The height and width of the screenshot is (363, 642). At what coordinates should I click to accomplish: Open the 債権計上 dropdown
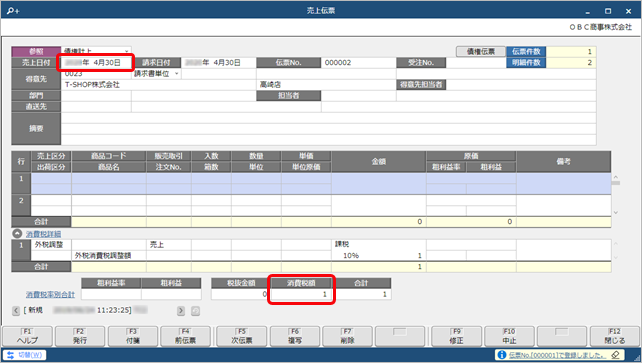[127, 51]
